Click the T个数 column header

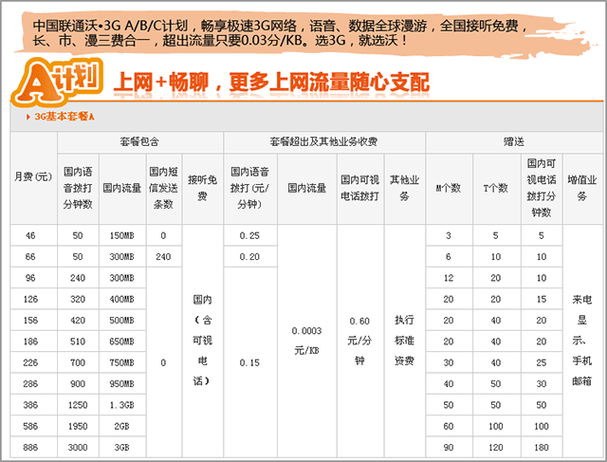(496, 189)
